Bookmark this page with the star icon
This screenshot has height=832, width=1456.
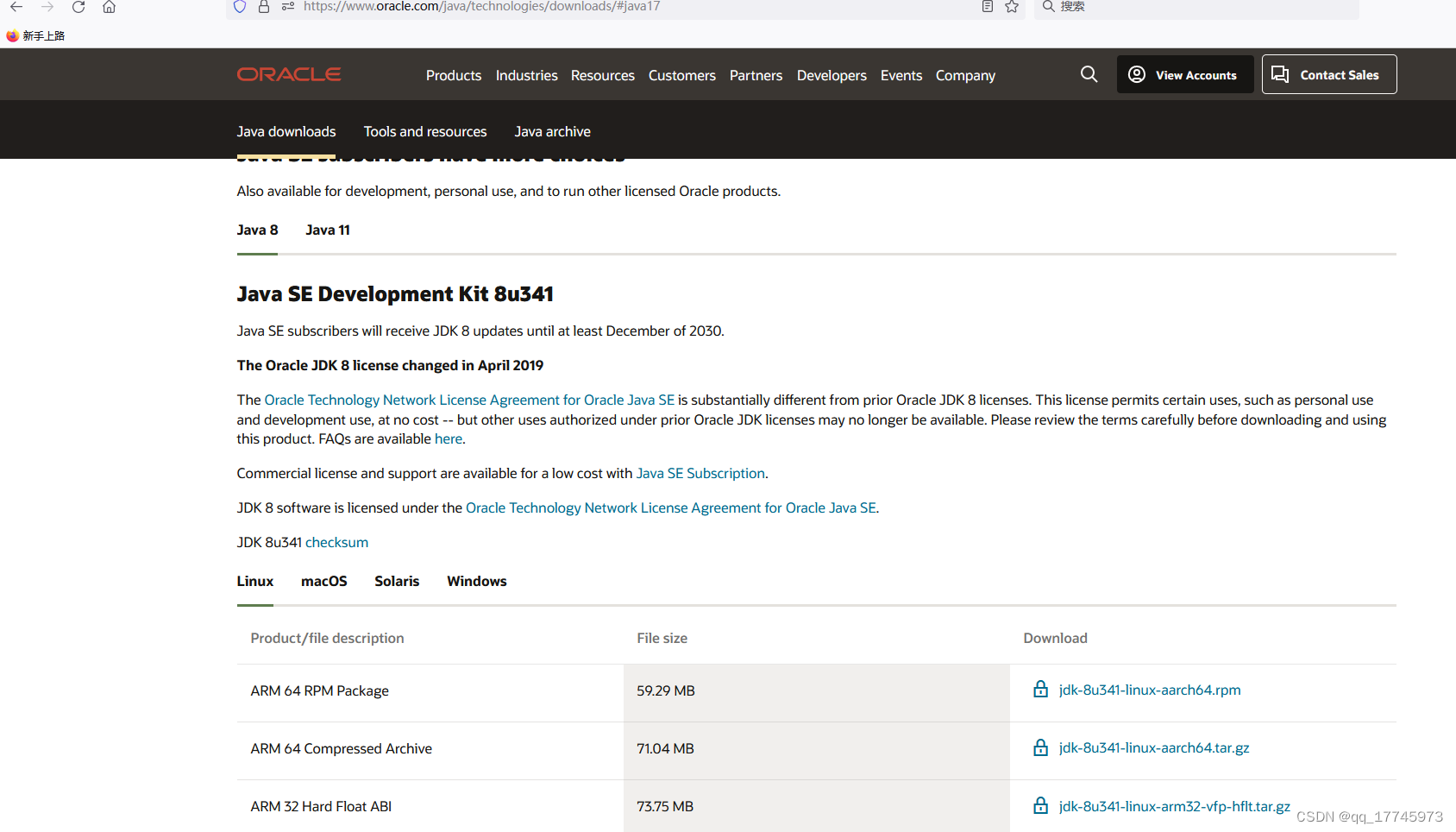[x=1012, y=6]
